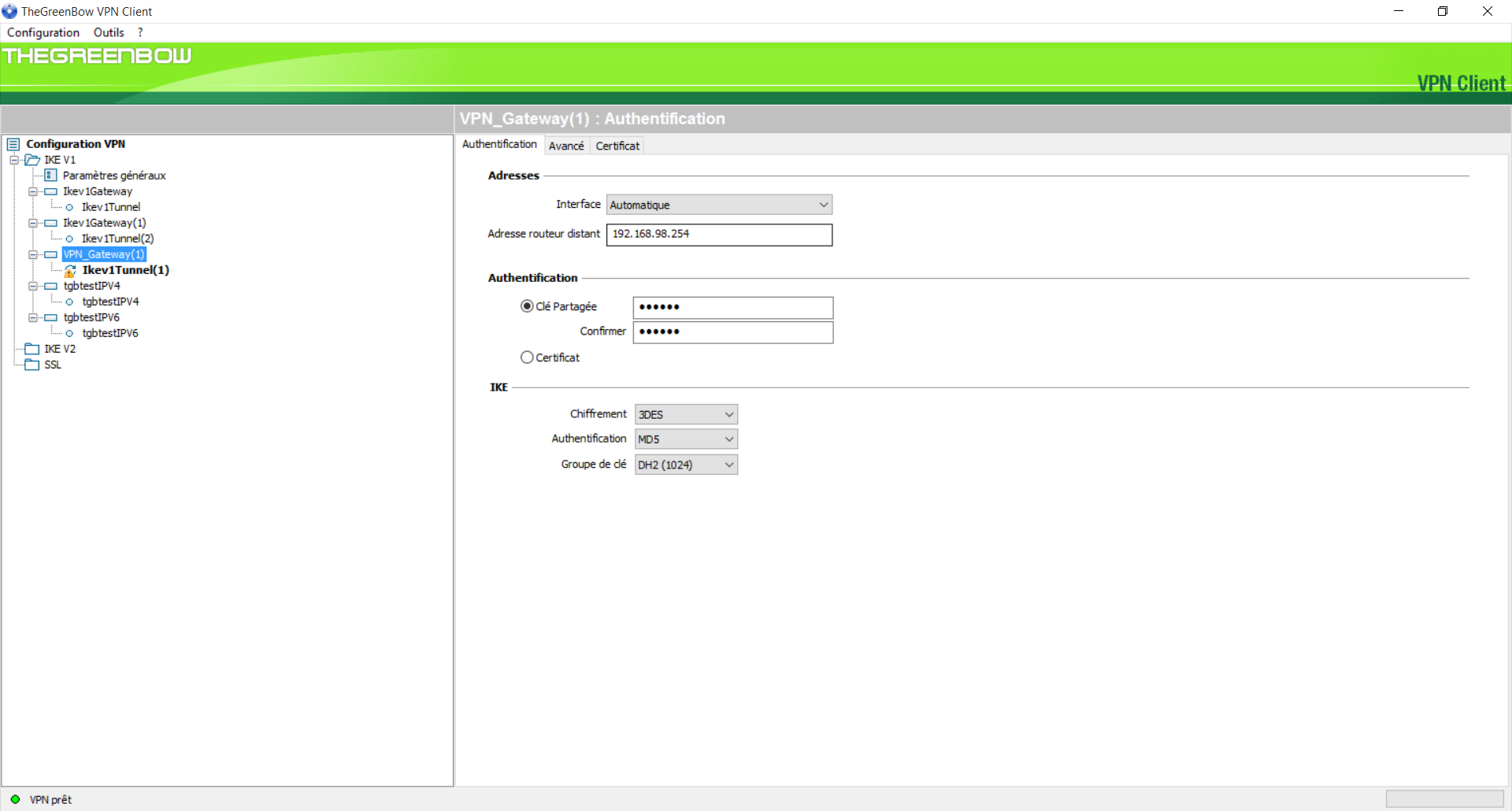
Task: Click the TheGreenBow app icon in title bar
Action: (9, 11)
